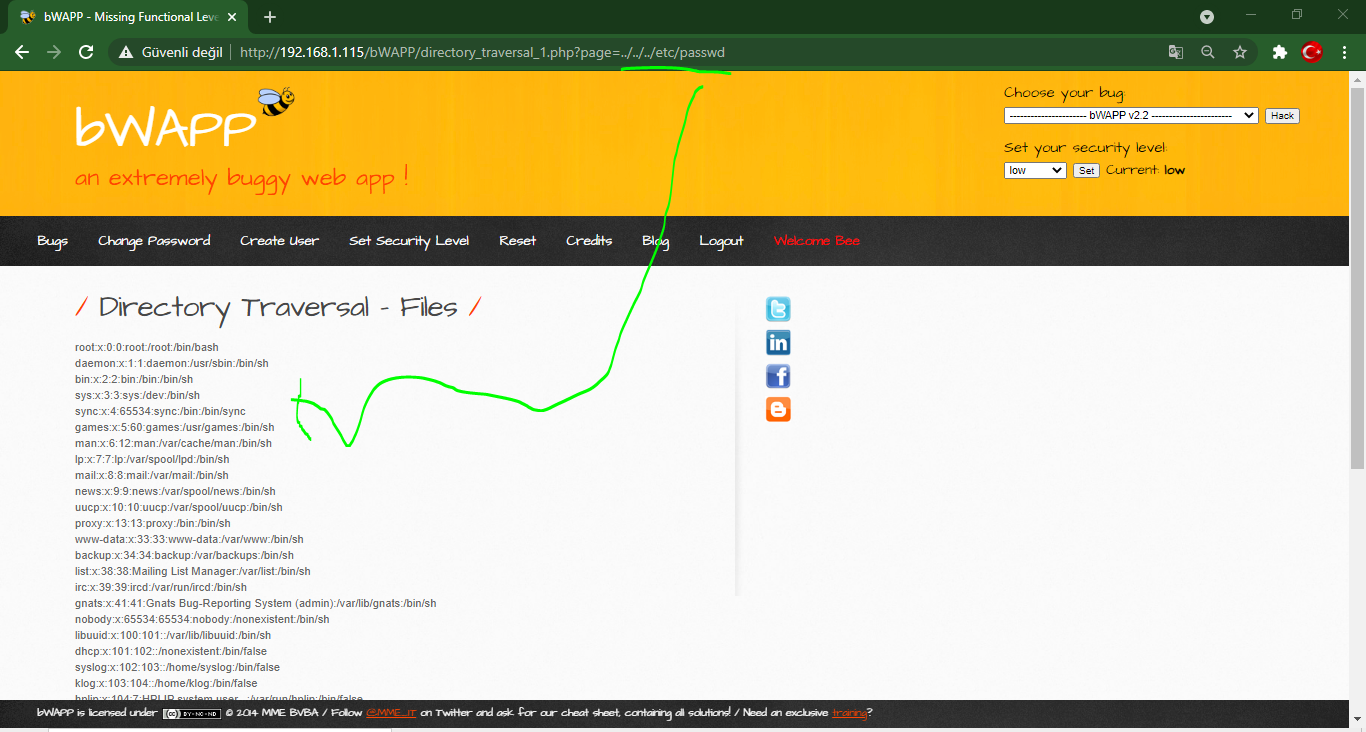Click the games:x:5:60 passwd line
This screenshot has height=732, width=1366.
click(175, 427)
